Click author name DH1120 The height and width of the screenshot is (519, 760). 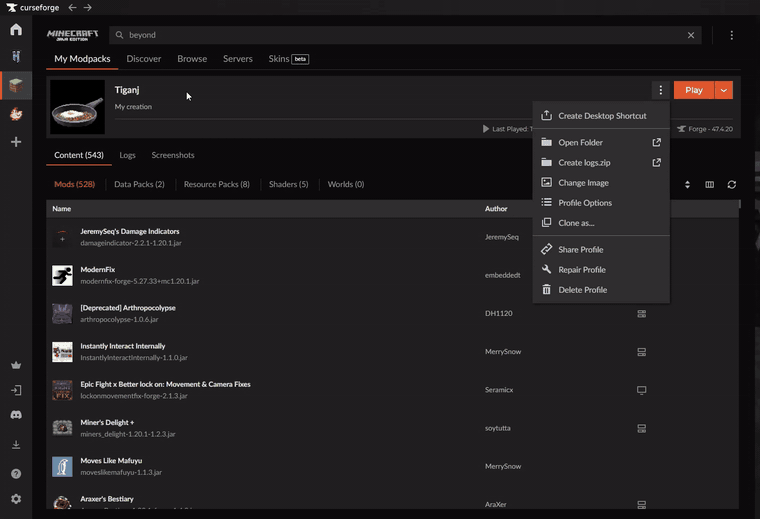tap(498, 314)
